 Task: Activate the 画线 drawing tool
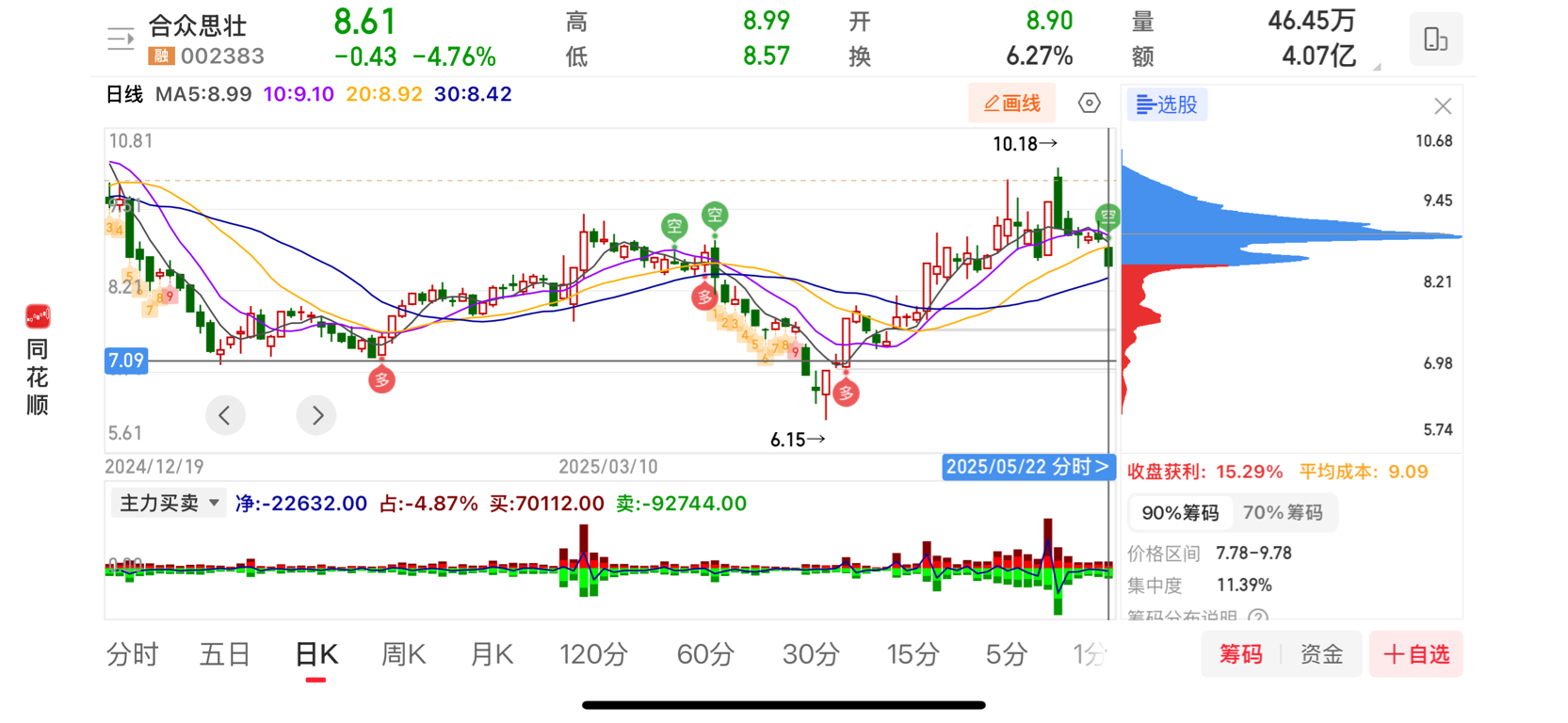point(1012,103)
